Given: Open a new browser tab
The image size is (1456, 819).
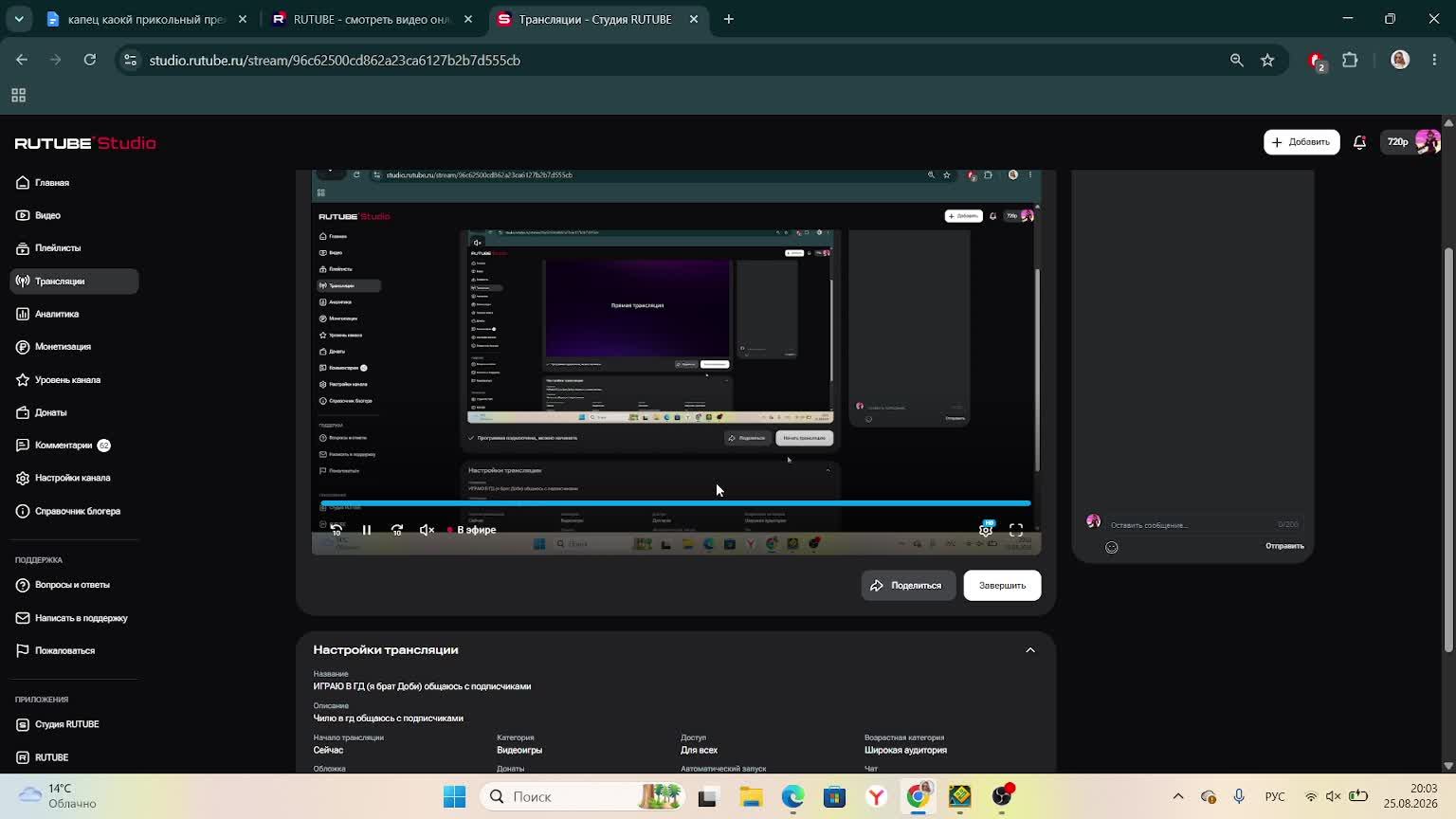Looking at the screenshot, I should [x=728, y=19].
